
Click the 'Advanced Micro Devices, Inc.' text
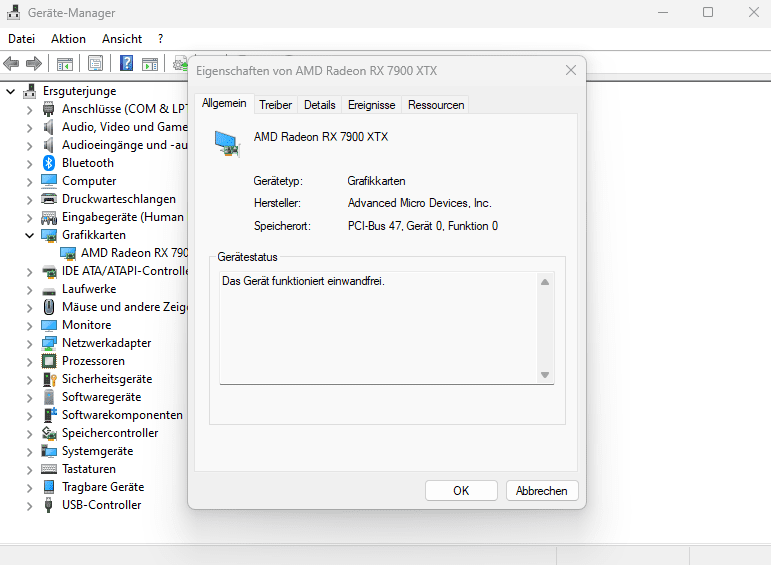pos(419,203)
